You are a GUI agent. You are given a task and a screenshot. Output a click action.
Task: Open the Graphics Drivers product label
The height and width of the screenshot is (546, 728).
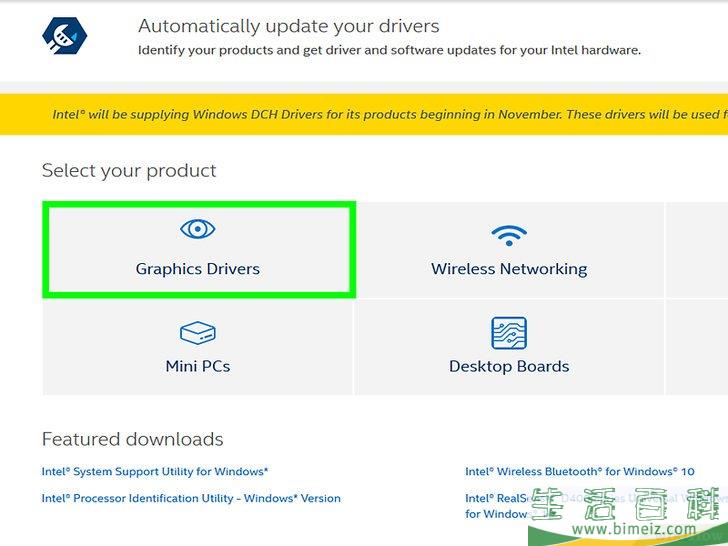[x=198, y=269]
